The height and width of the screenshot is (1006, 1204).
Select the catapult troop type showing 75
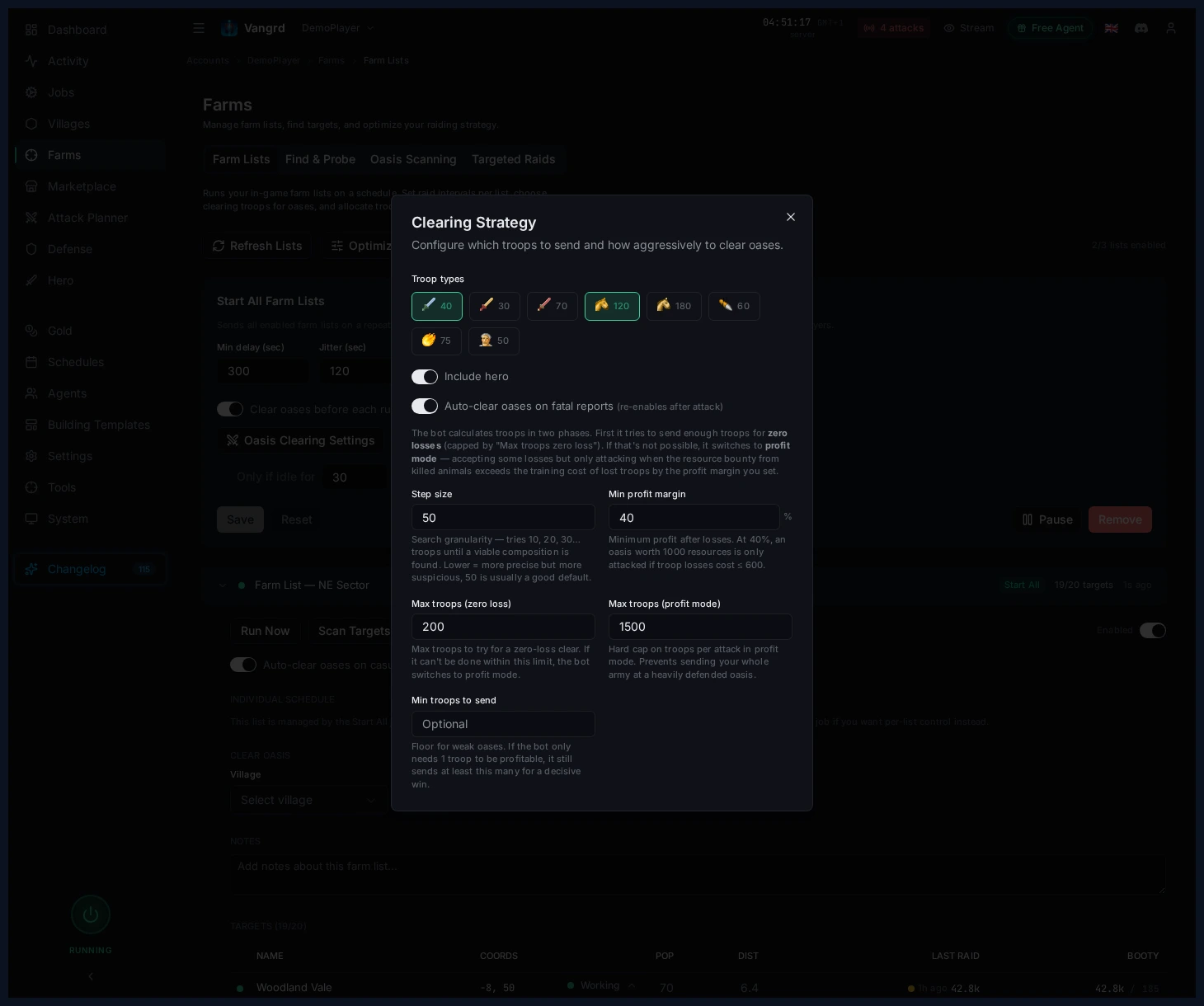click(436, 341)
